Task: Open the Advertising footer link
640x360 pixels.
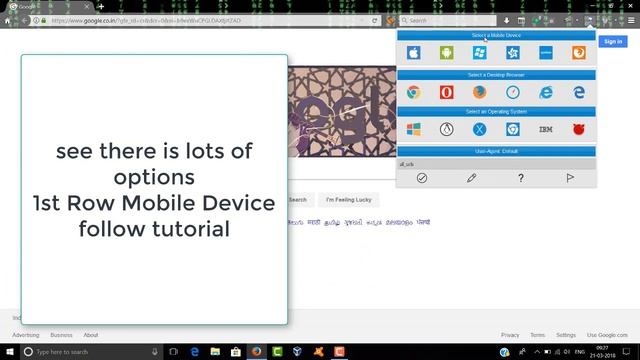Action: pyautogui.click(x=26, y=335)
